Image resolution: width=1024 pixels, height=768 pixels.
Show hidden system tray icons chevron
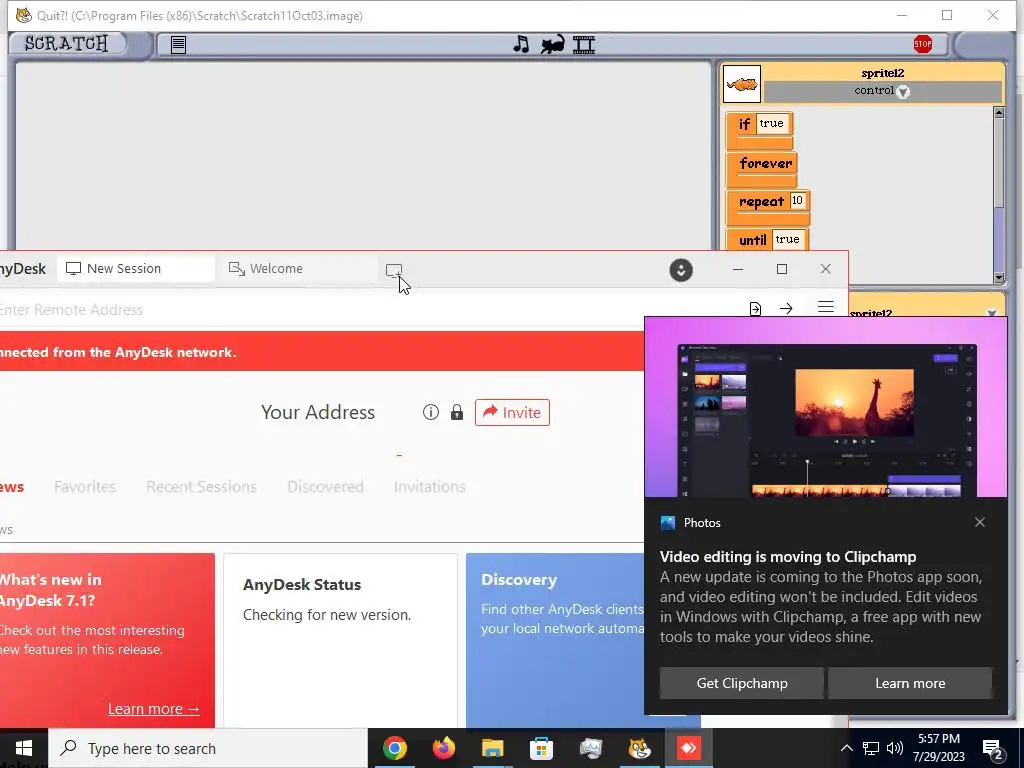pos(846,748)
